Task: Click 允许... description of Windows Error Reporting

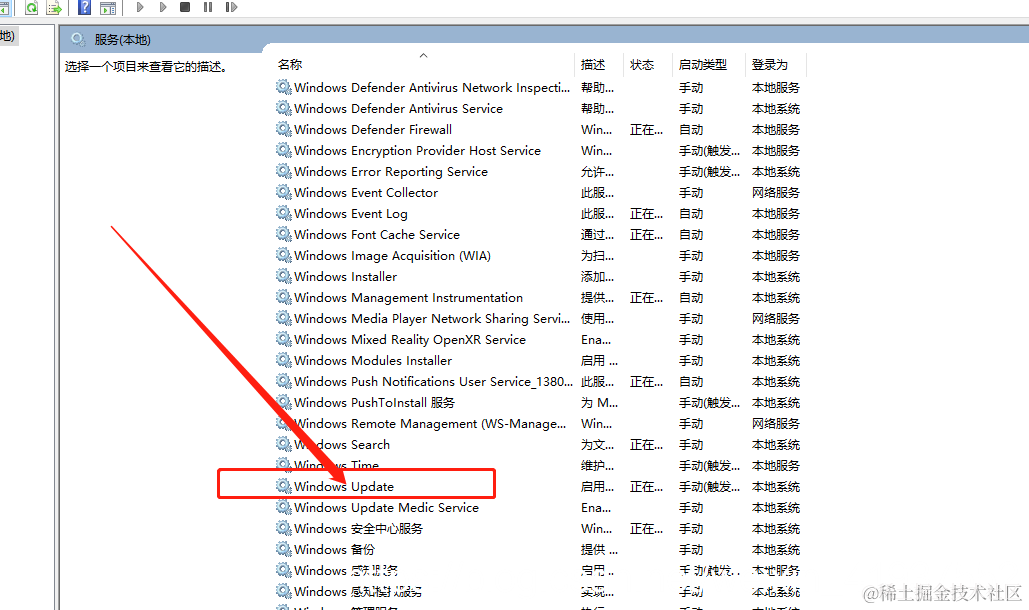Action: [598, 172]
